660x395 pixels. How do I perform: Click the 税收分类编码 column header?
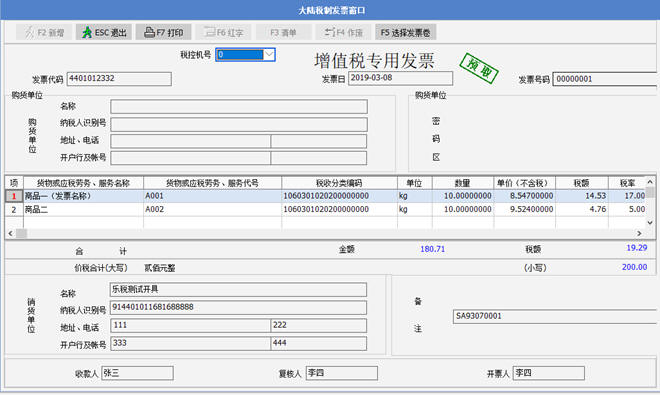[339, 183]
